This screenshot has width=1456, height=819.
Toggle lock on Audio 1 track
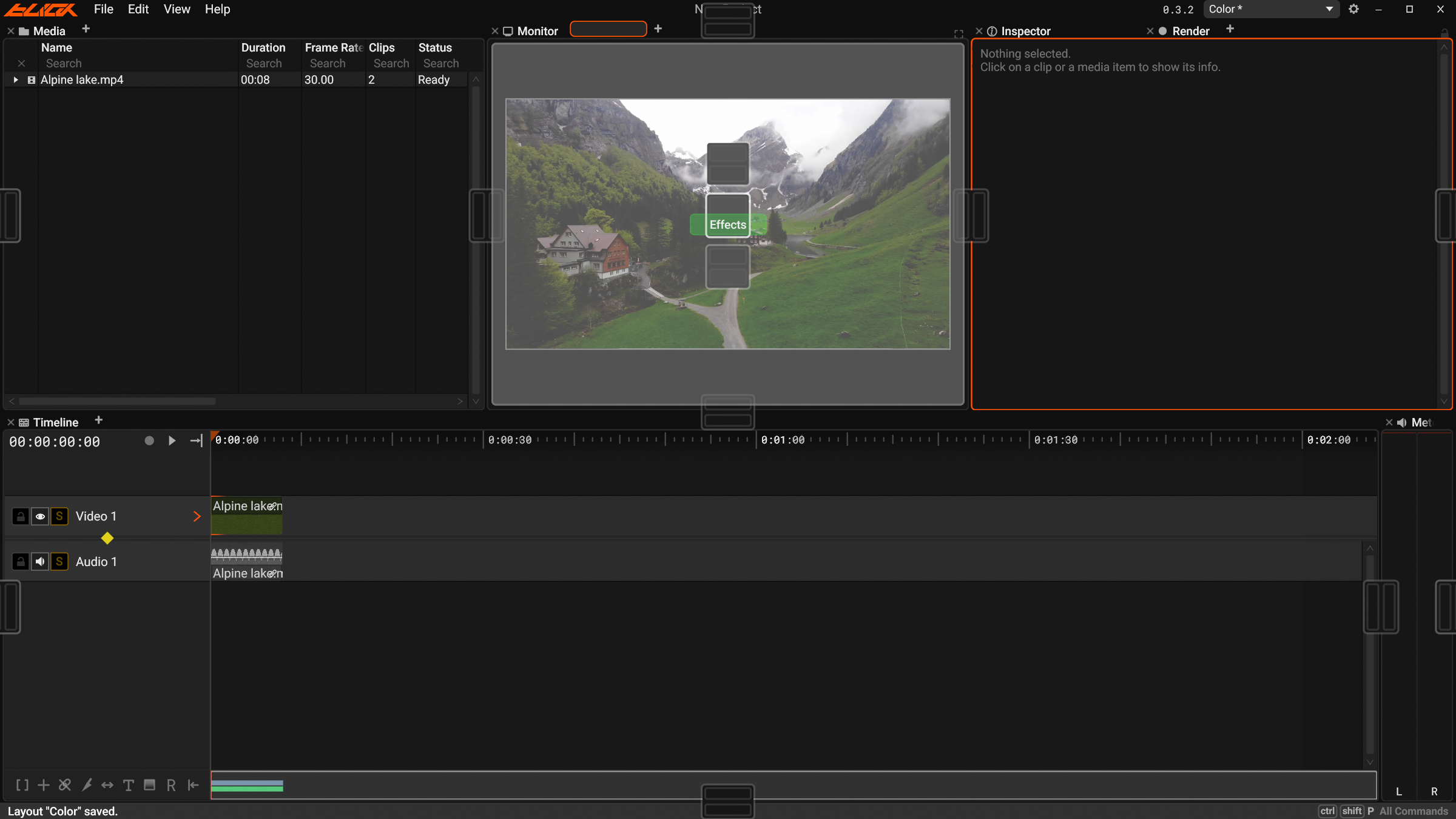pos(20,562)
